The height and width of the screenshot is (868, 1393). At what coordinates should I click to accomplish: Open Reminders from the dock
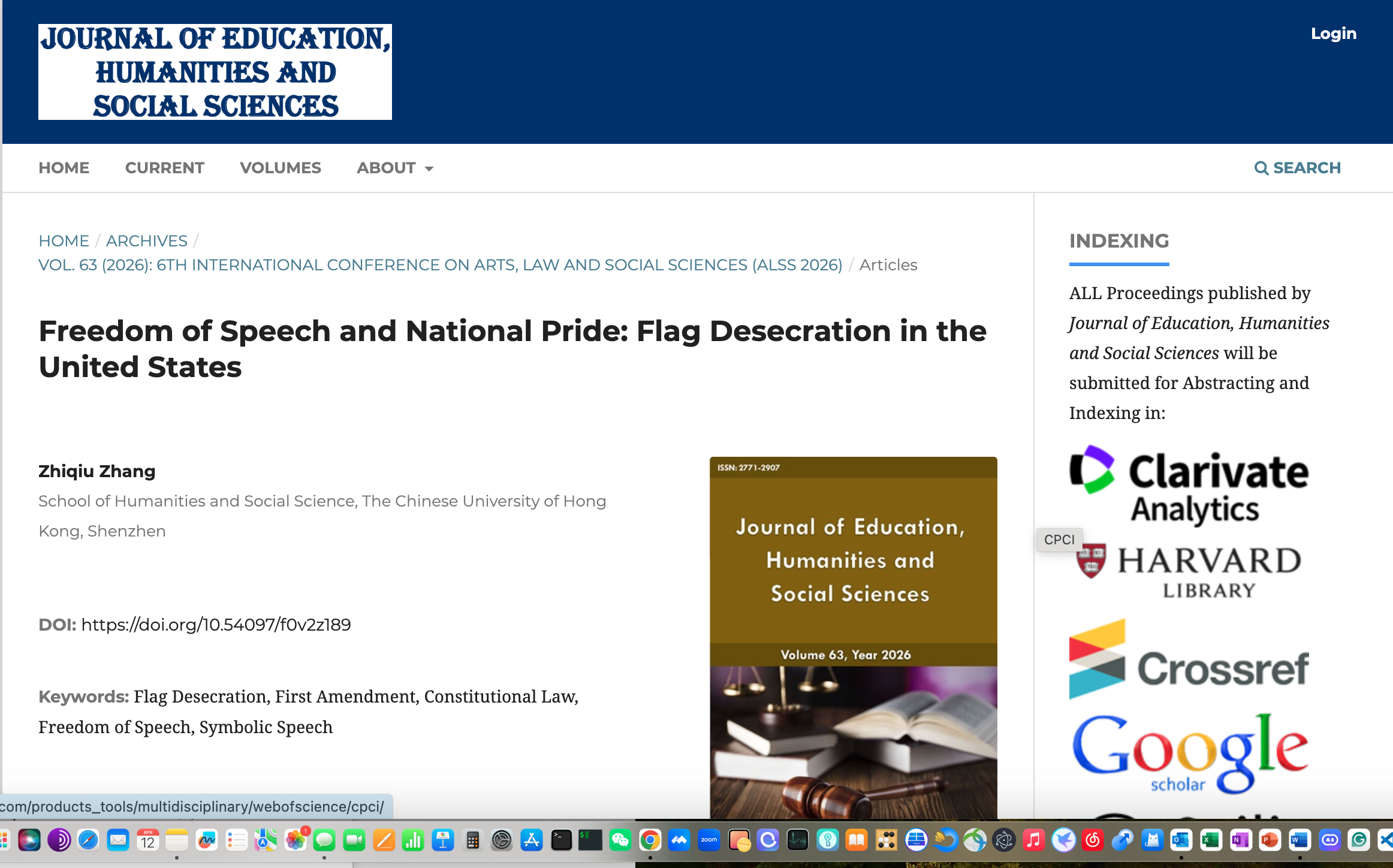236,840
